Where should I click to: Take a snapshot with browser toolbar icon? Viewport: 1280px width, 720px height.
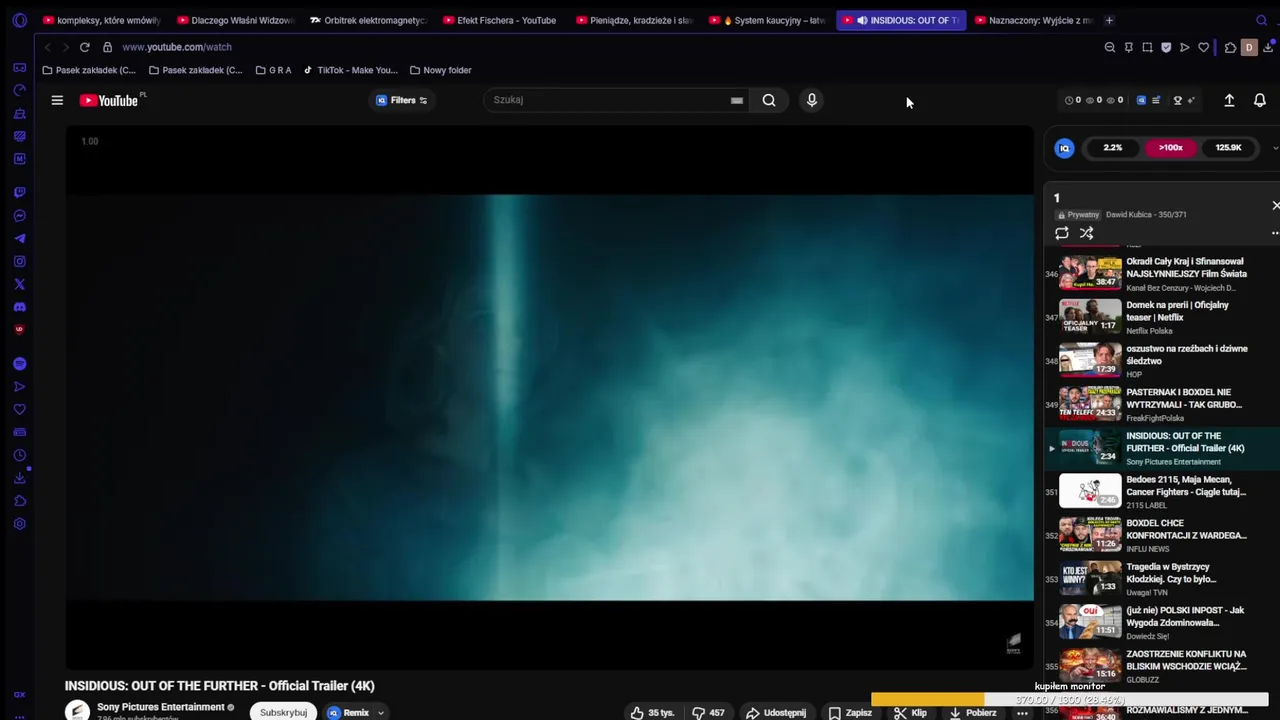click(x=1147, y=47)
